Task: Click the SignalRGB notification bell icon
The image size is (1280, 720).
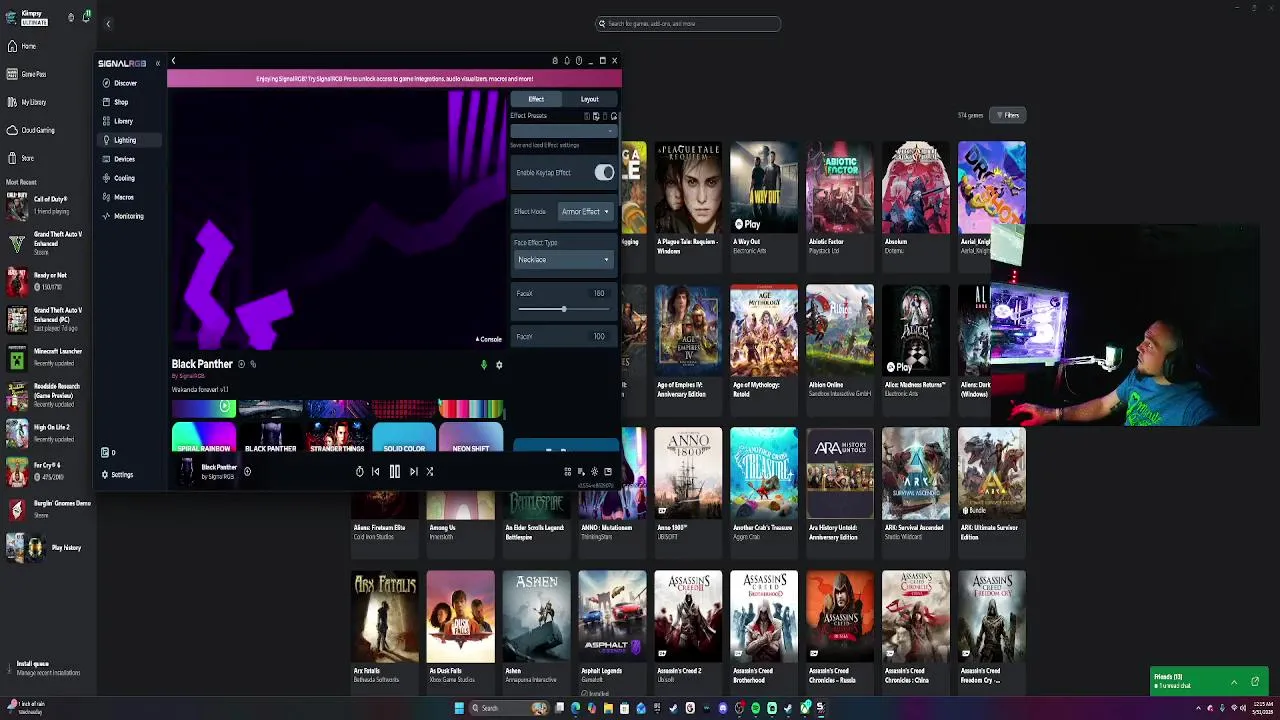Action: (x=567, y=61)
